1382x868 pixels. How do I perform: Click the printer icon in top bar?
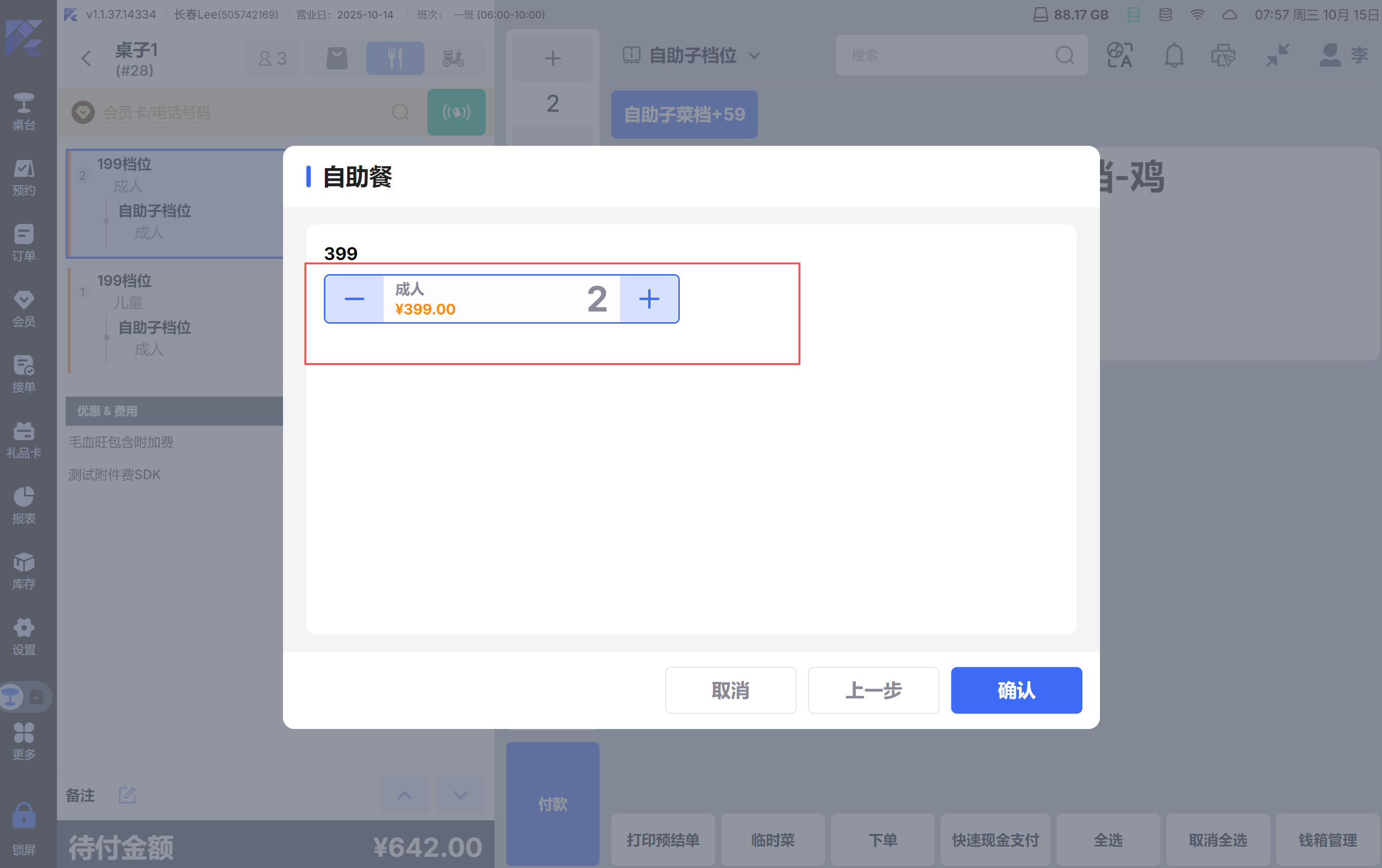1223,56
